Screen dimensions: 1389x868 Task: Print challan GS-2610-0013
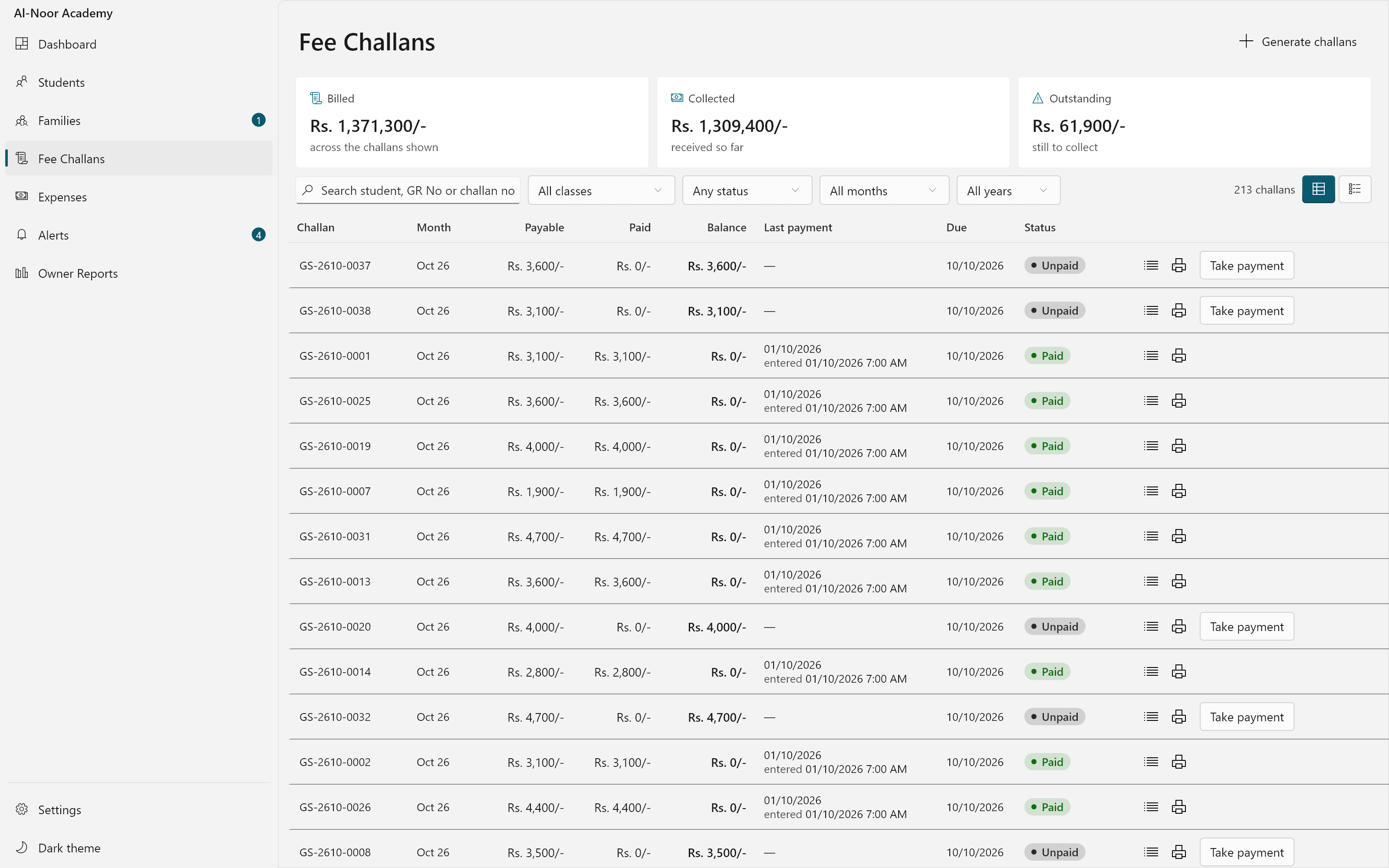click(1179, 582)
